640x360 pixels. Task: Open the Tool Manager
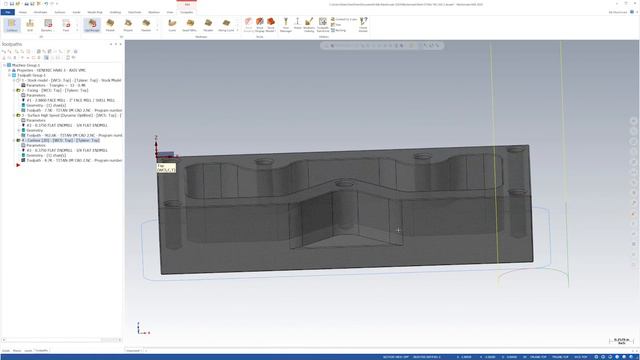[286, 25]
